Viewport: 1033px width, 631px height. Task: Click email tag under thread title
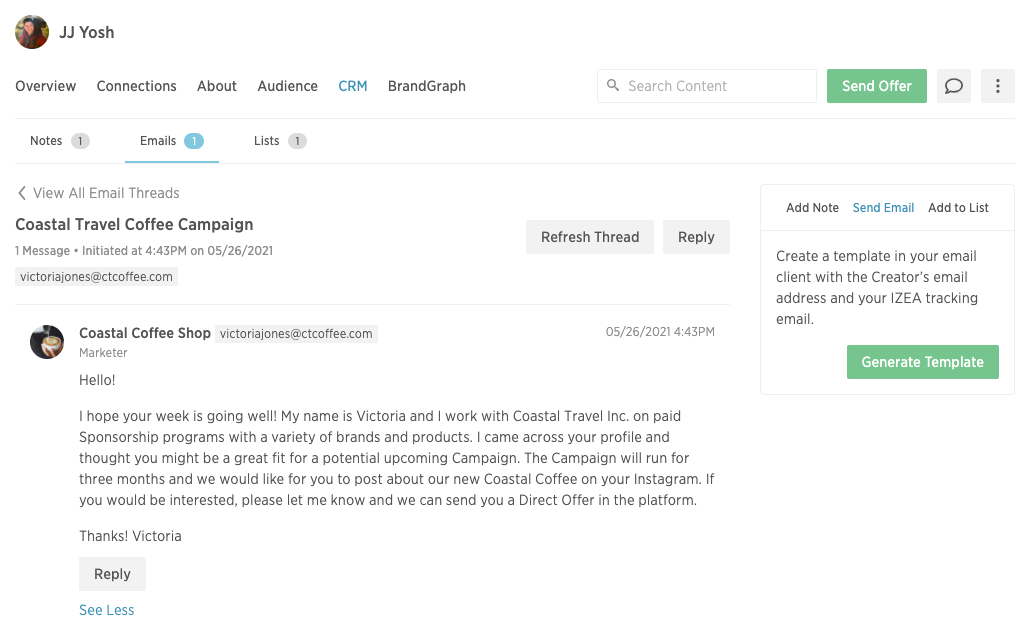coord(96,277)
